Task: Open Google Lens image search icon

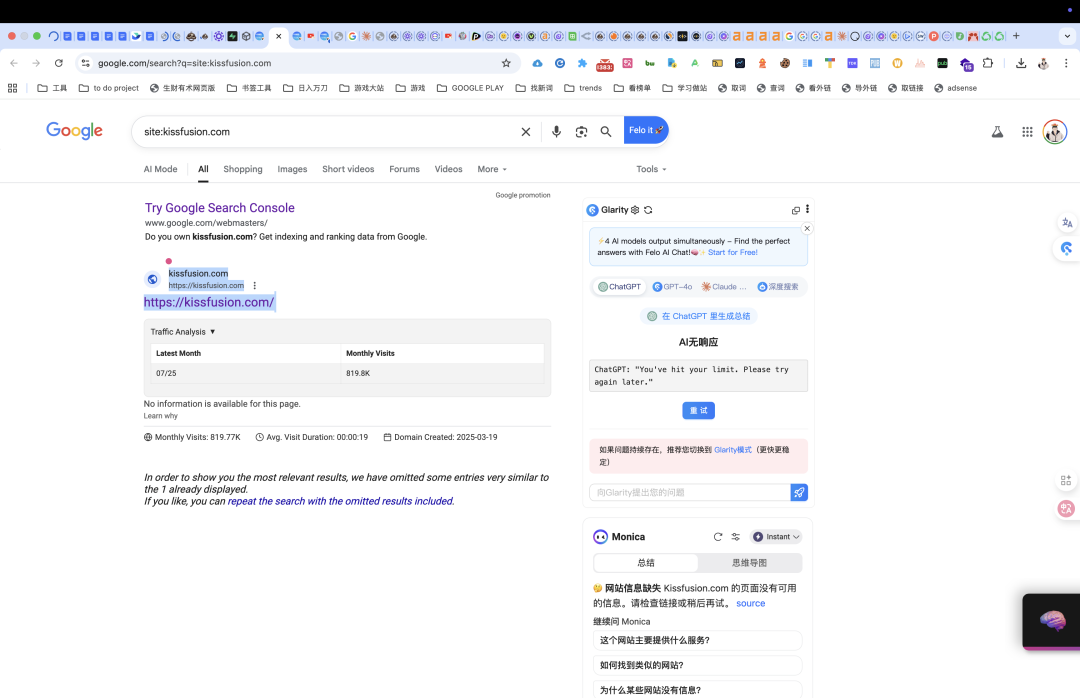Action: pos(581,132)
